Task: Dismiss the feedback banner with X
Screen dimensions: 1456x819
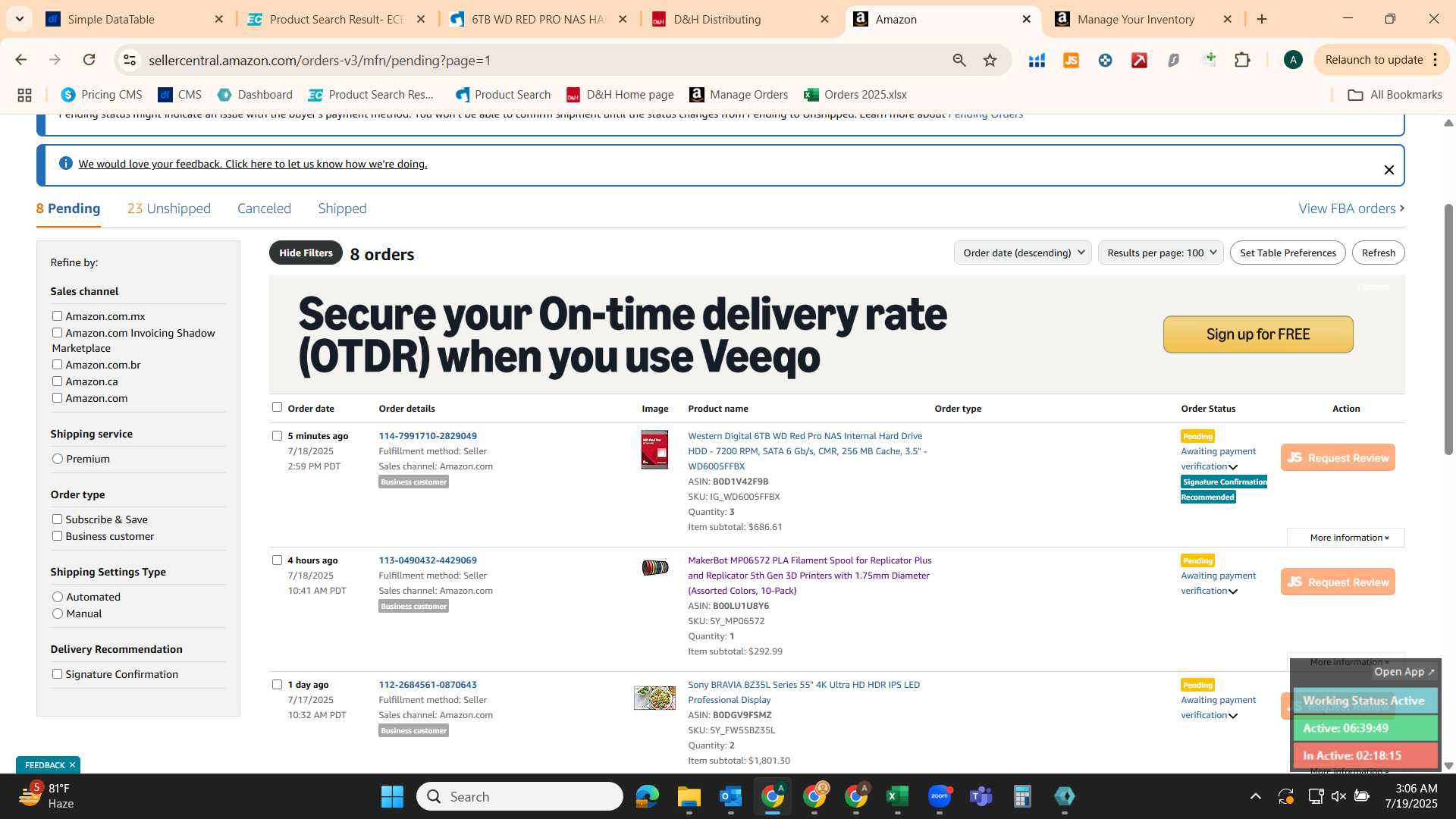Action: click(1389, 170)
